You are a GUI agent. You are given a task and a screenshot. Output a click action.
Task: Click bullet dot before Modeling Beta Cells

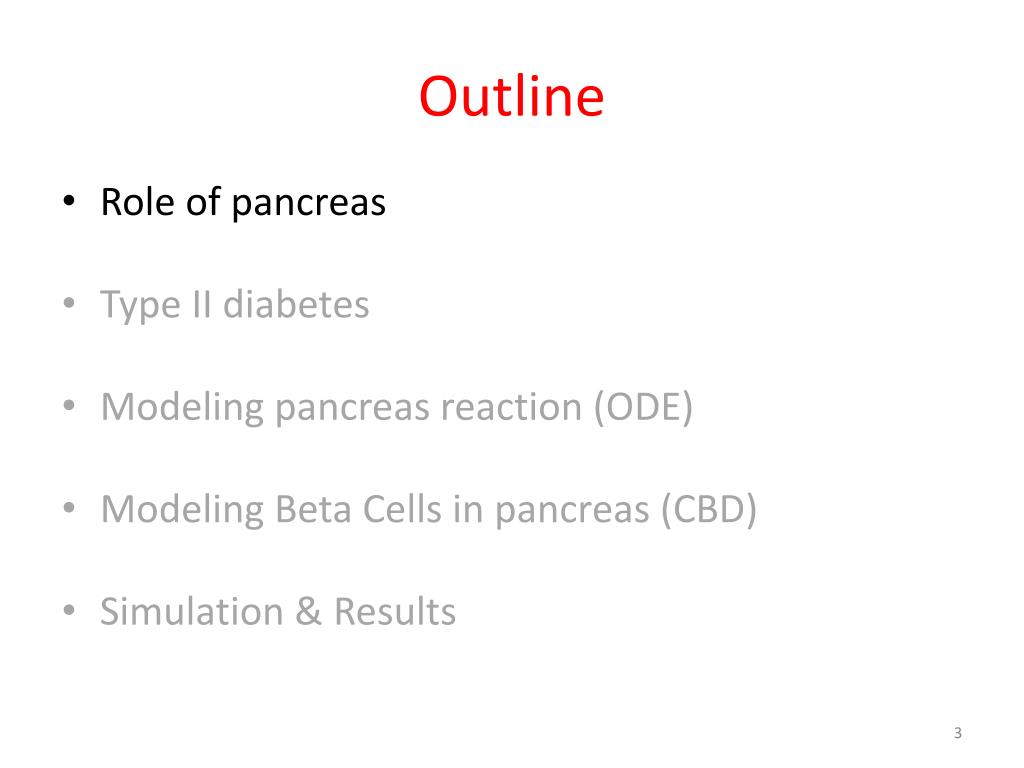tap(69, 508)
